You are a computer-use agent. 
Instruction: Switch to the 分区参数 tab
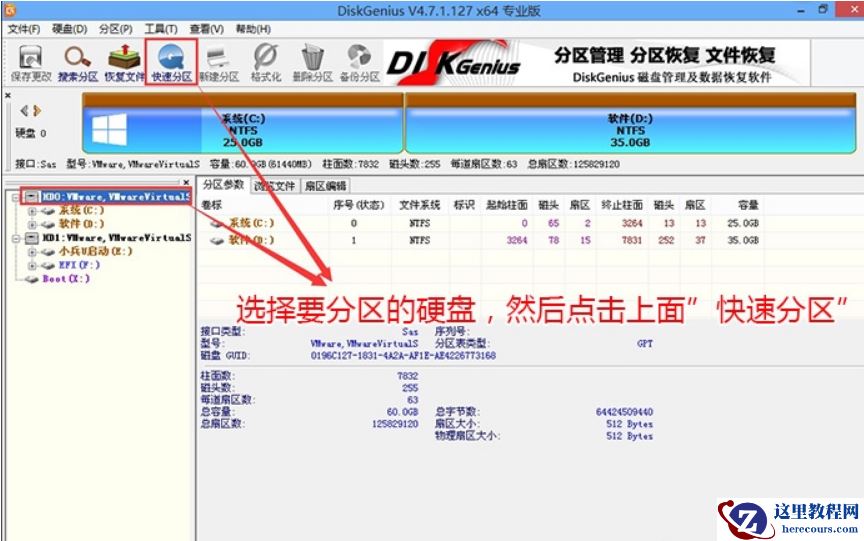click(x=223, y=185)
